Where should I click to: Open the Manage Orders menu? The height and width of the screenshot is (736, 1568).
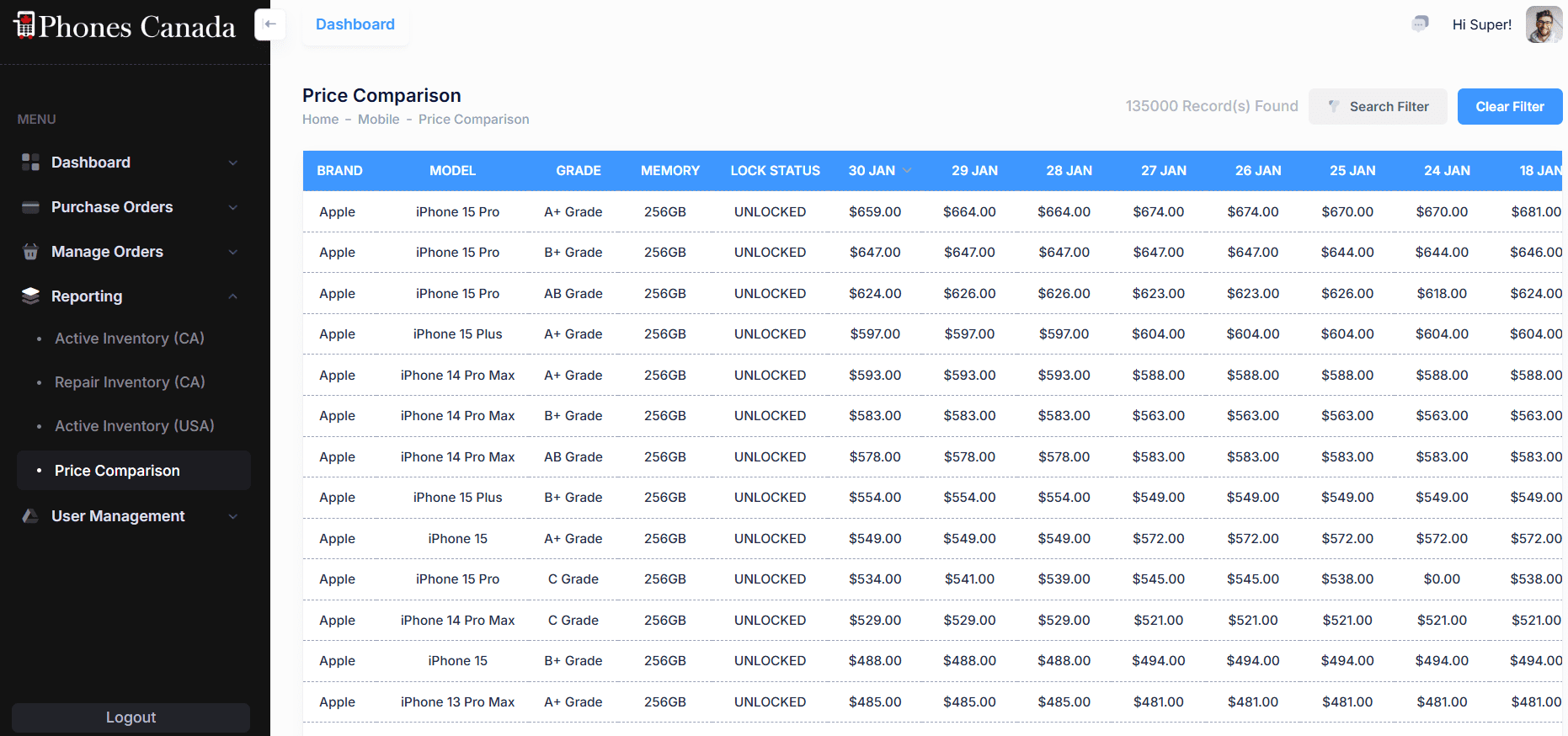(107, 252)
